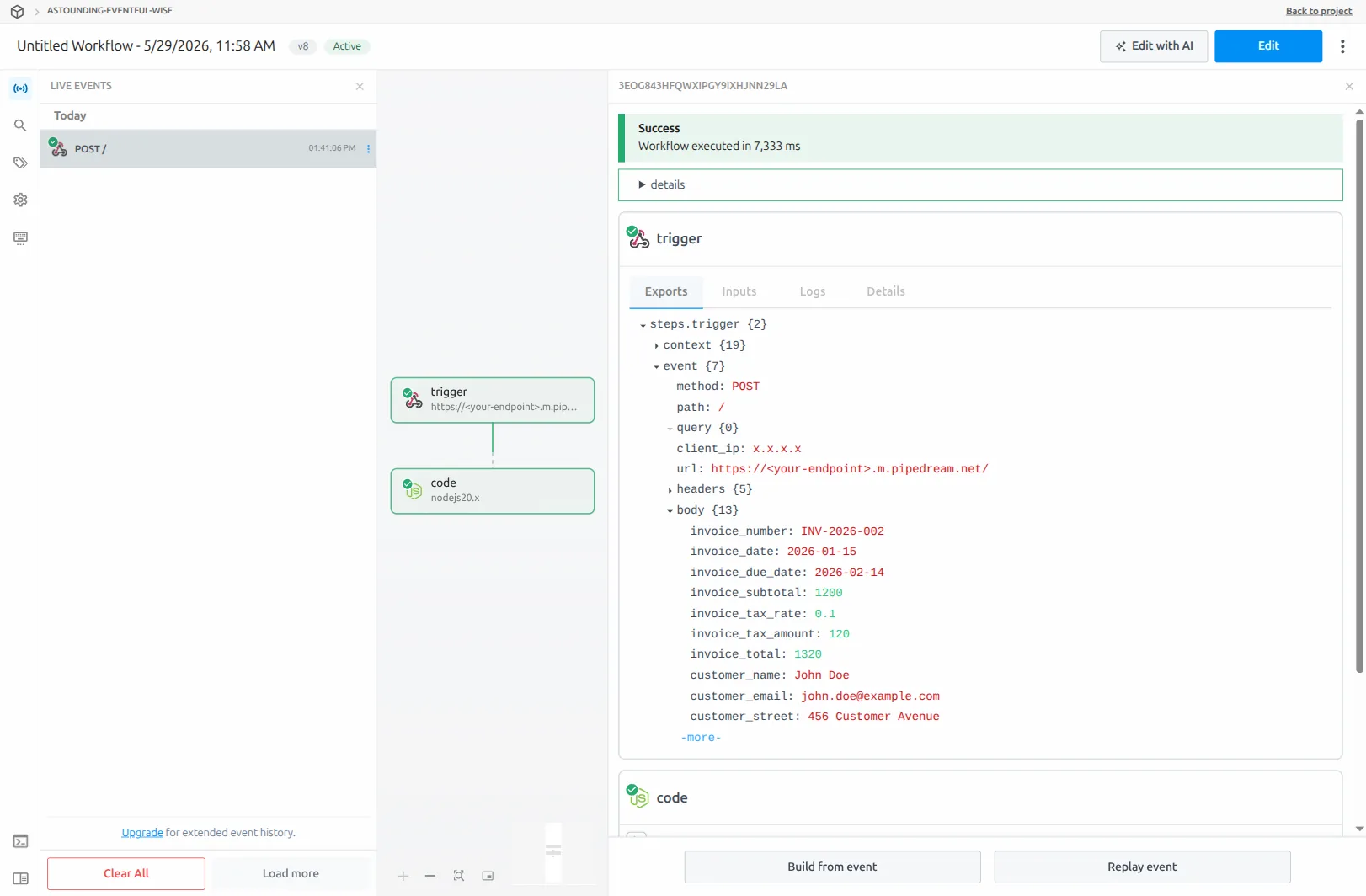Click the event ID 3EOG843HFQWXIPGY9IXHJNN29LA

click(703, 86)
